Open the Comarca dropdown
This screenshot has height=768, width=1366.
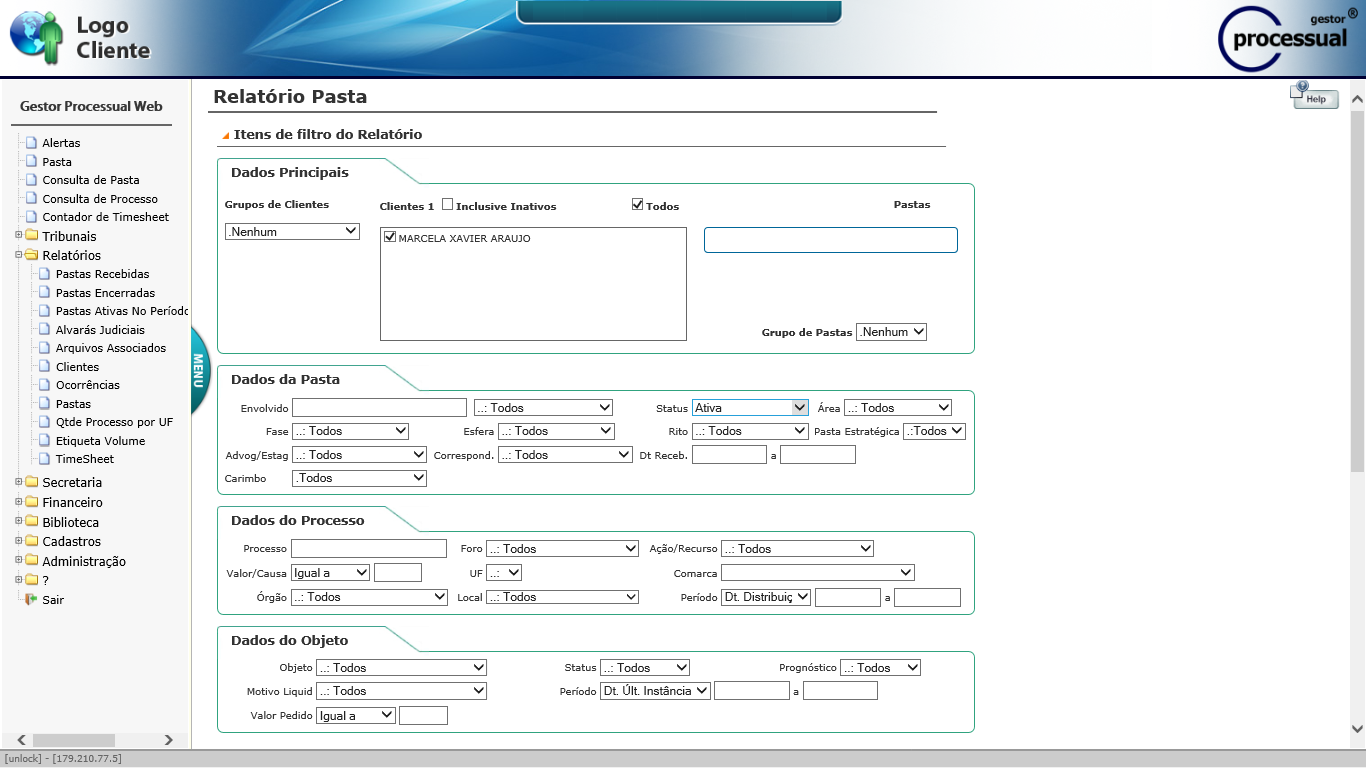coord(818,573)
